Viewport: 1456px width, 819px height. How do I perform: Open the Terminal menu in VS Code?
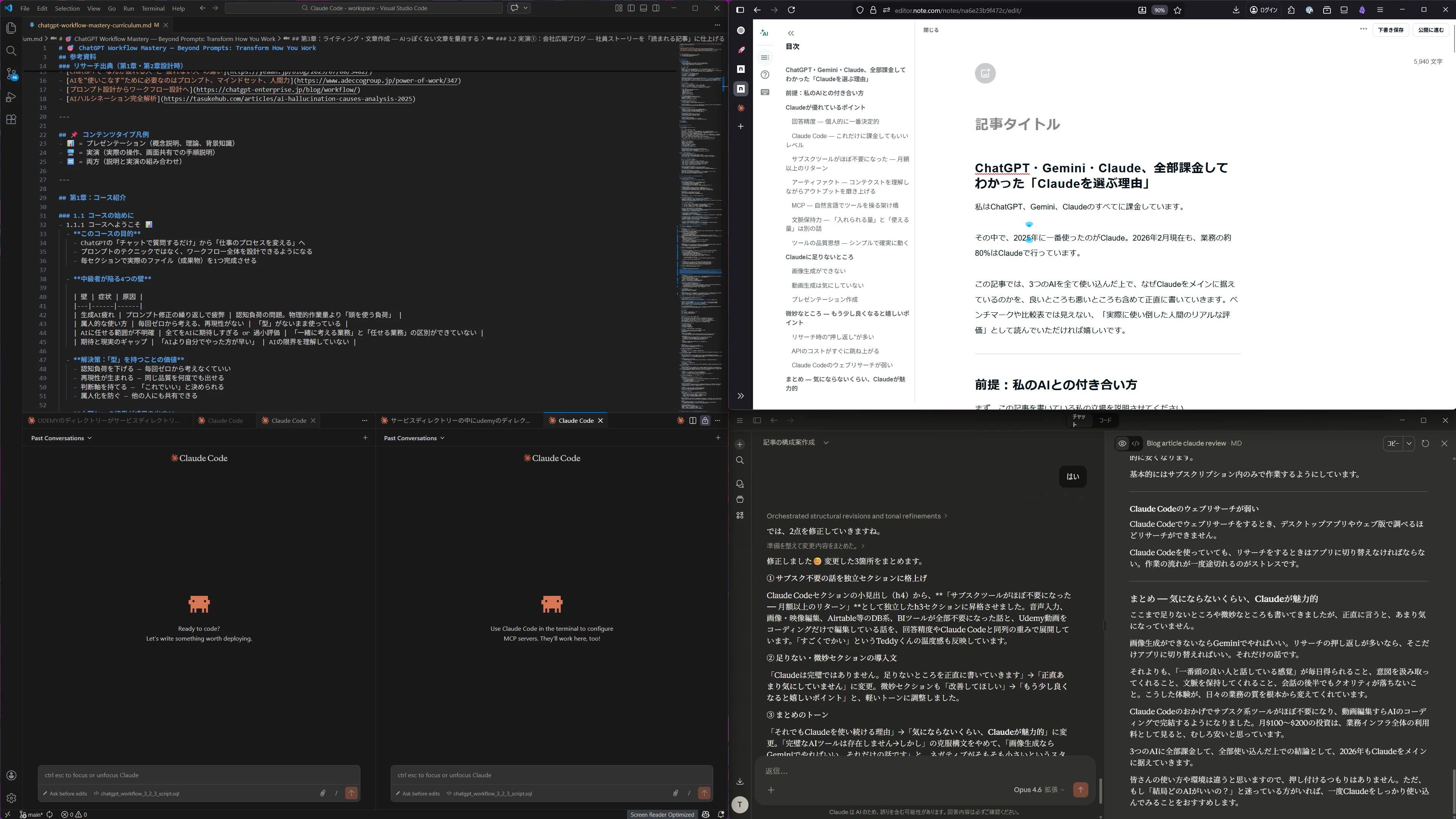[153, 8]
